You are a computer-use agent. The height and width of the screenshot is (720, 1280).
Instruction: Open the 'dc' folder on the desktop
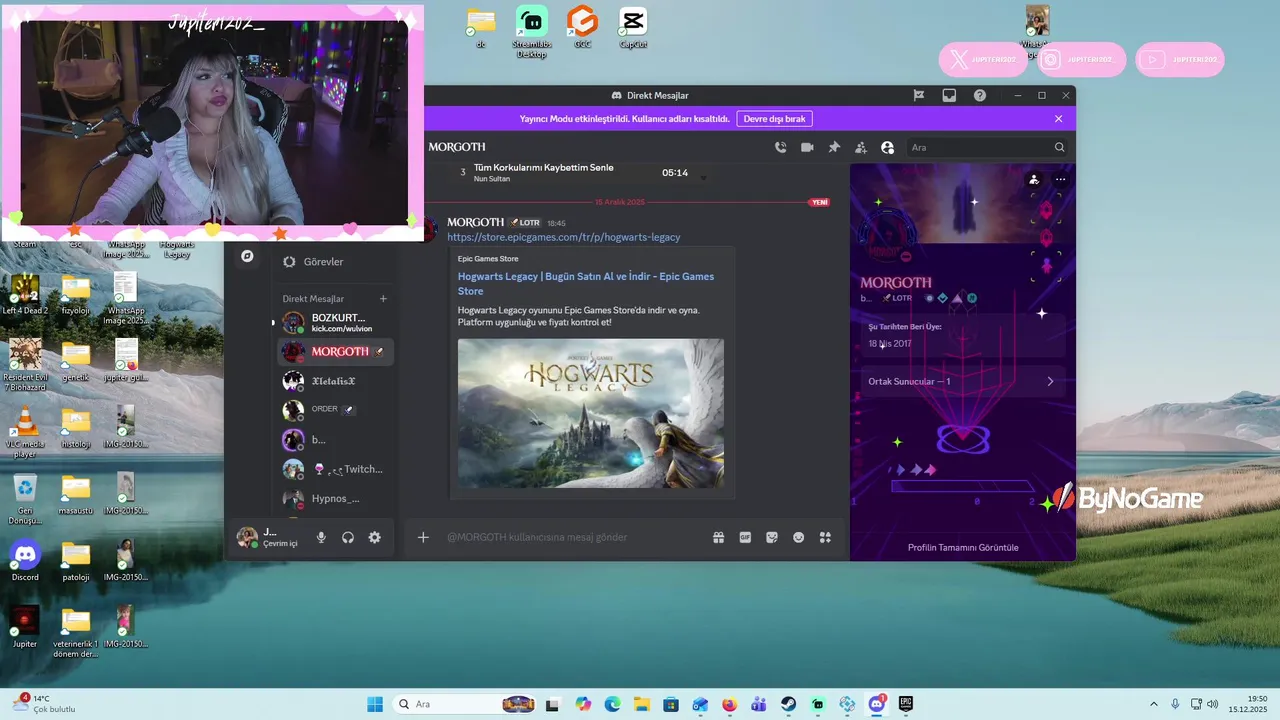pyautogui.click(x=481, y=27)
